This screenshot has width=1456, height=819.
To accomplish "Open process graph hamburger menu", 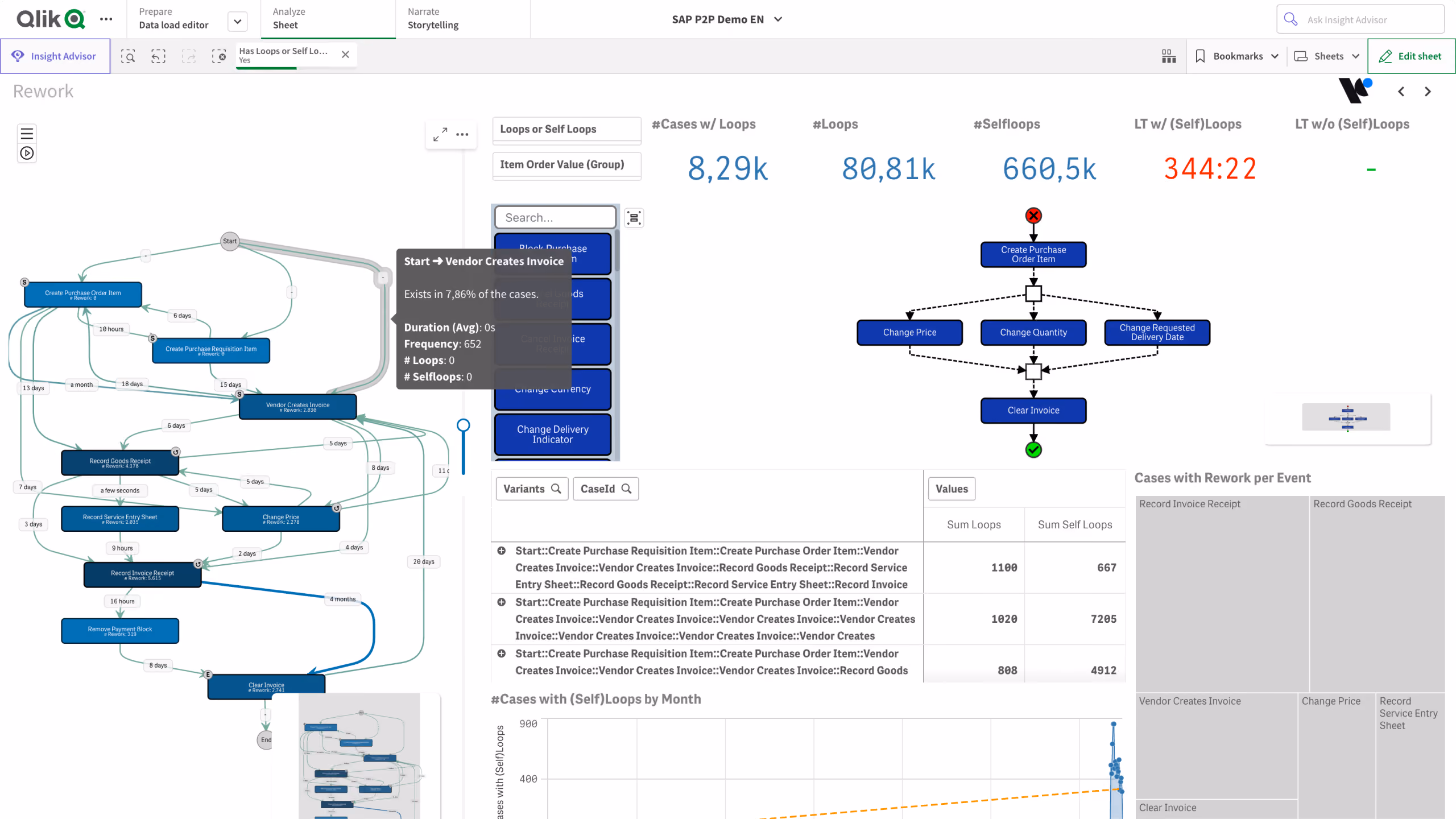I will (27, 134).
